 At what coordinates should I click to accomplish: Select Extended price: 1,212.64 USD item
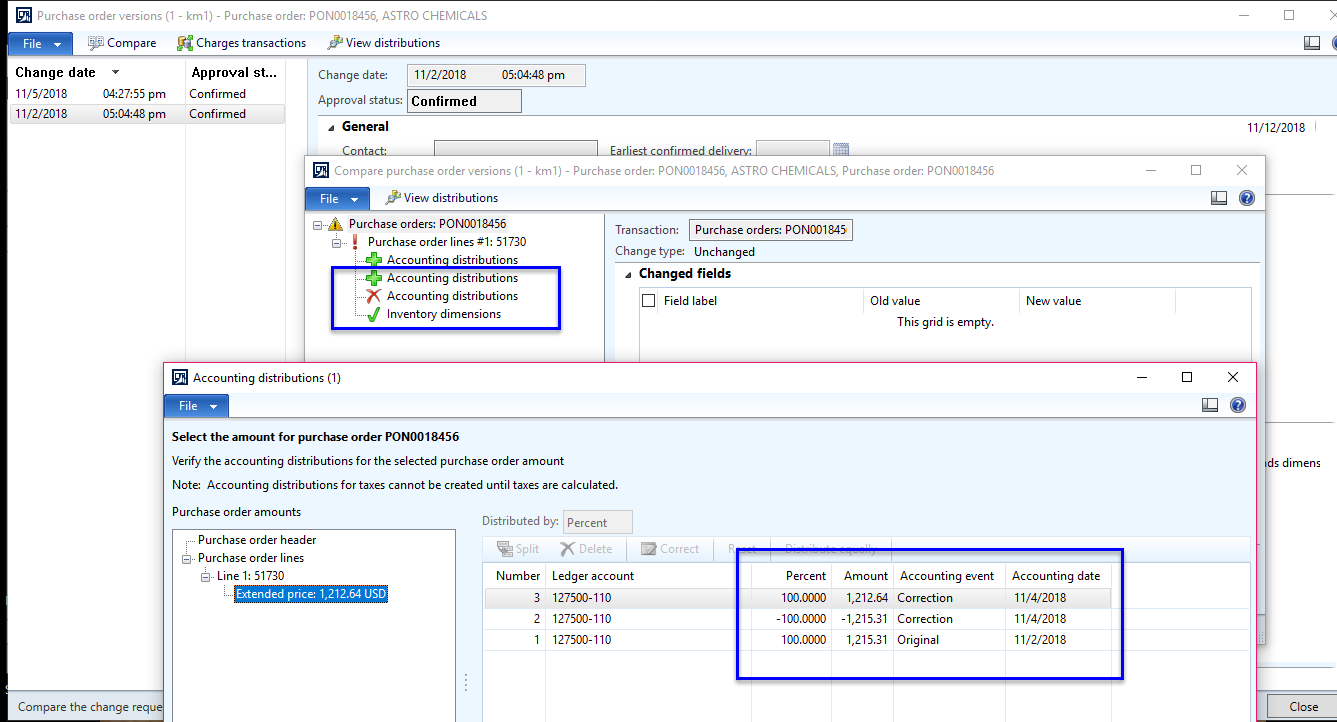[x=311, y=594]
